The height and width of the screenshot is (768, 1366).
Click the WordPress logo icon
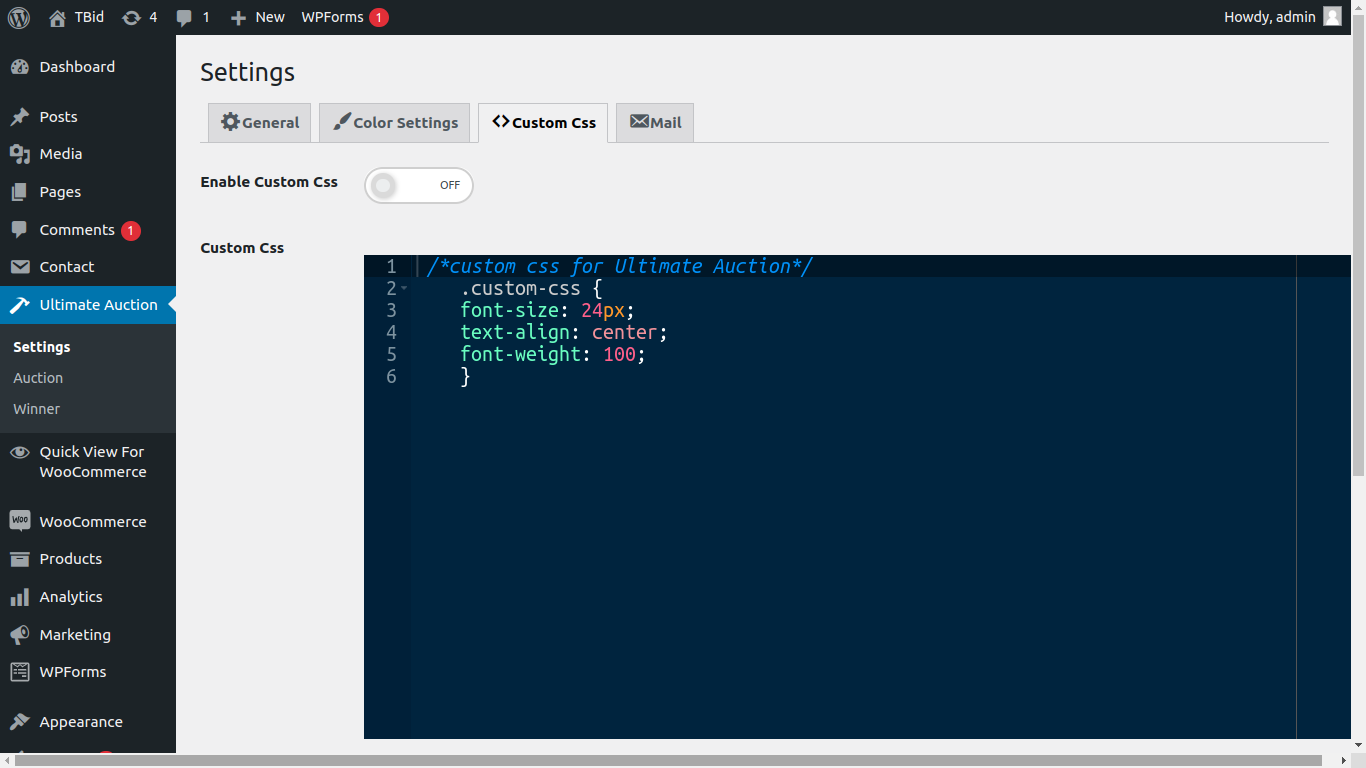coord(19,17)
